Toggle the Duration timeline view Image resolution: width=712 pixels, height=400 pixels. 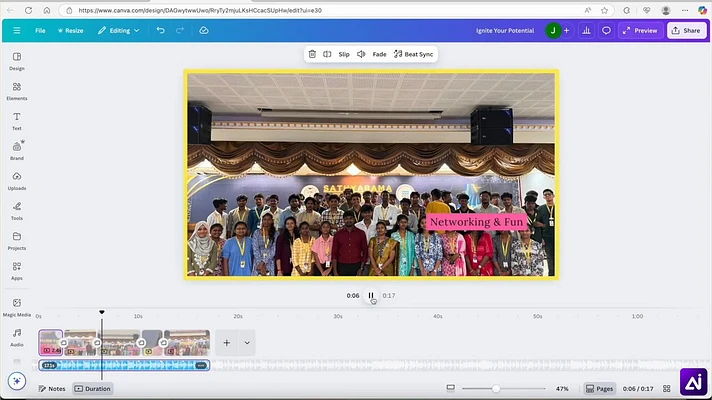[93, 389]
